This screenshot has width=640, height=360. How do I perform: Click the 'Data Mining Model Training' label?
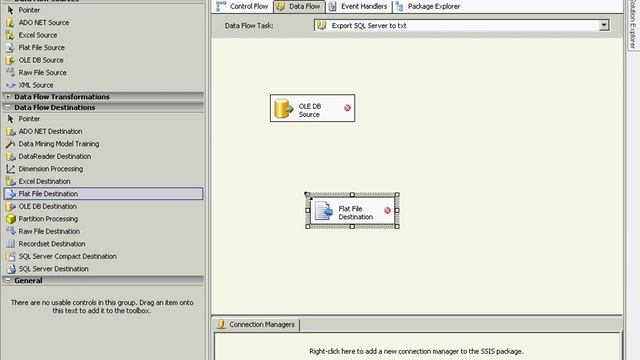point(59,144)
